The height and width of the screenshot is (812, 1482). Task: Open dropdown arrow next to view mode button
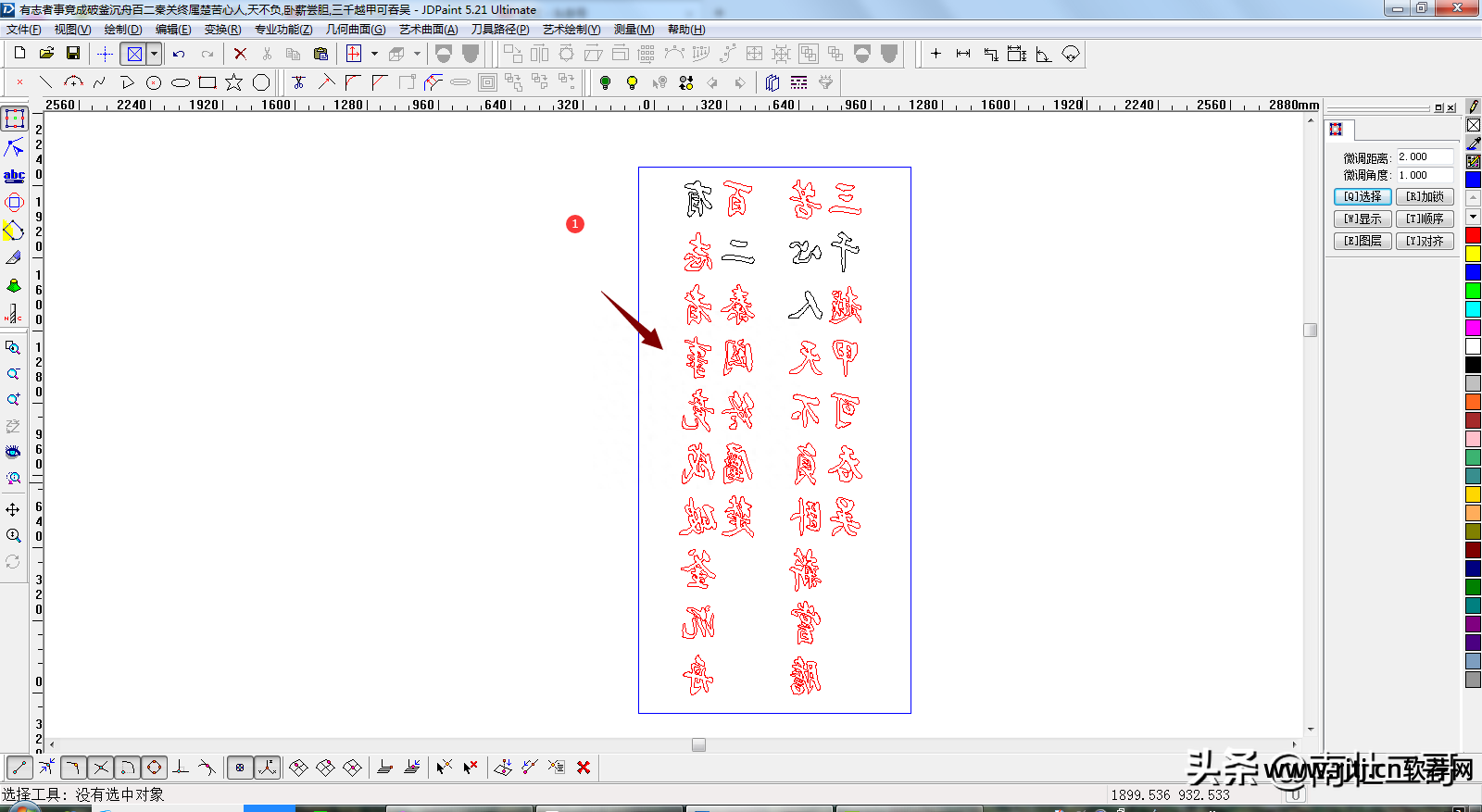[x=155, y=54]
